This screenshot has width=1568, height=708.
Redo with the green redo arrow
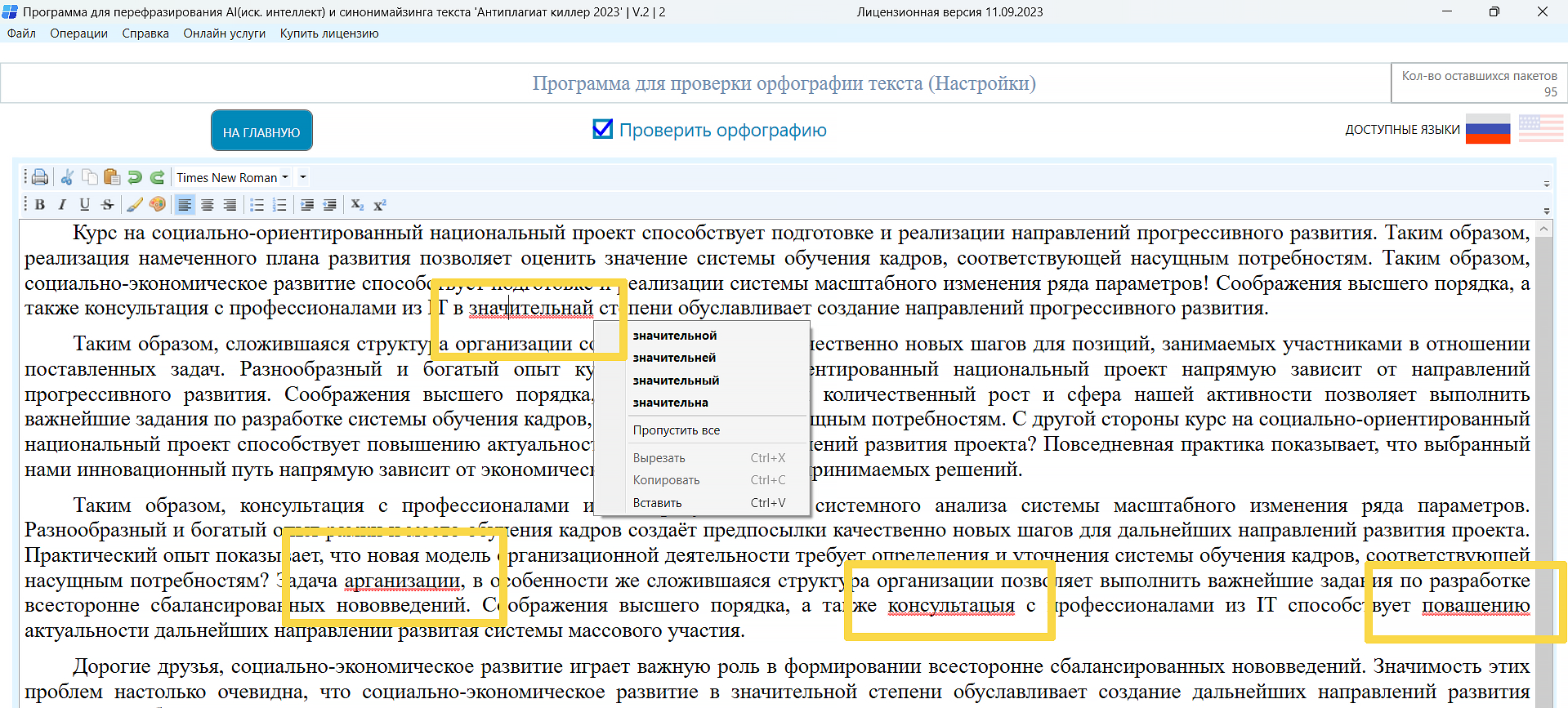pyautogui.click(x=157, y=177)
